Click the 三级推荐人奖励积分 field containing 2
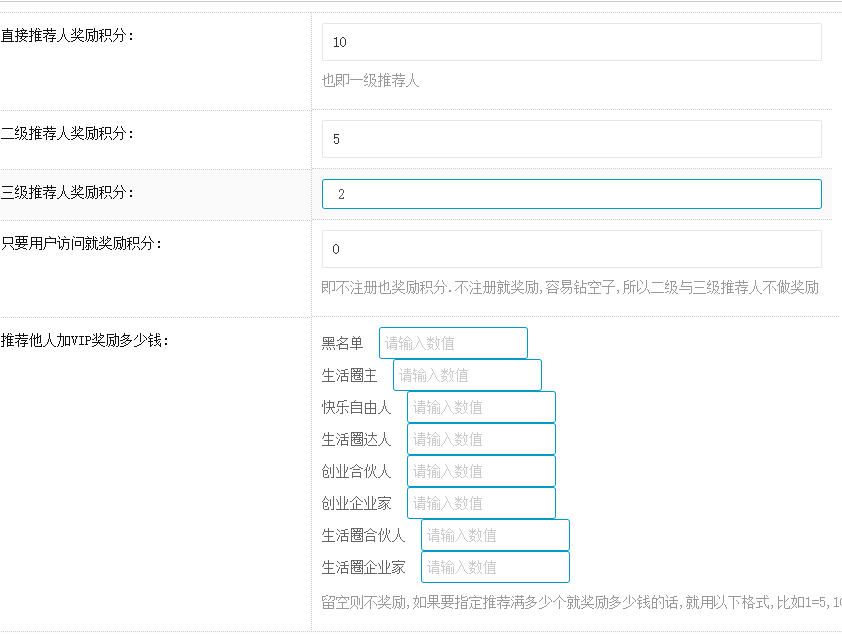Image resolution: width=842 pixels, height=634 pixels. (x=571, y=194)
